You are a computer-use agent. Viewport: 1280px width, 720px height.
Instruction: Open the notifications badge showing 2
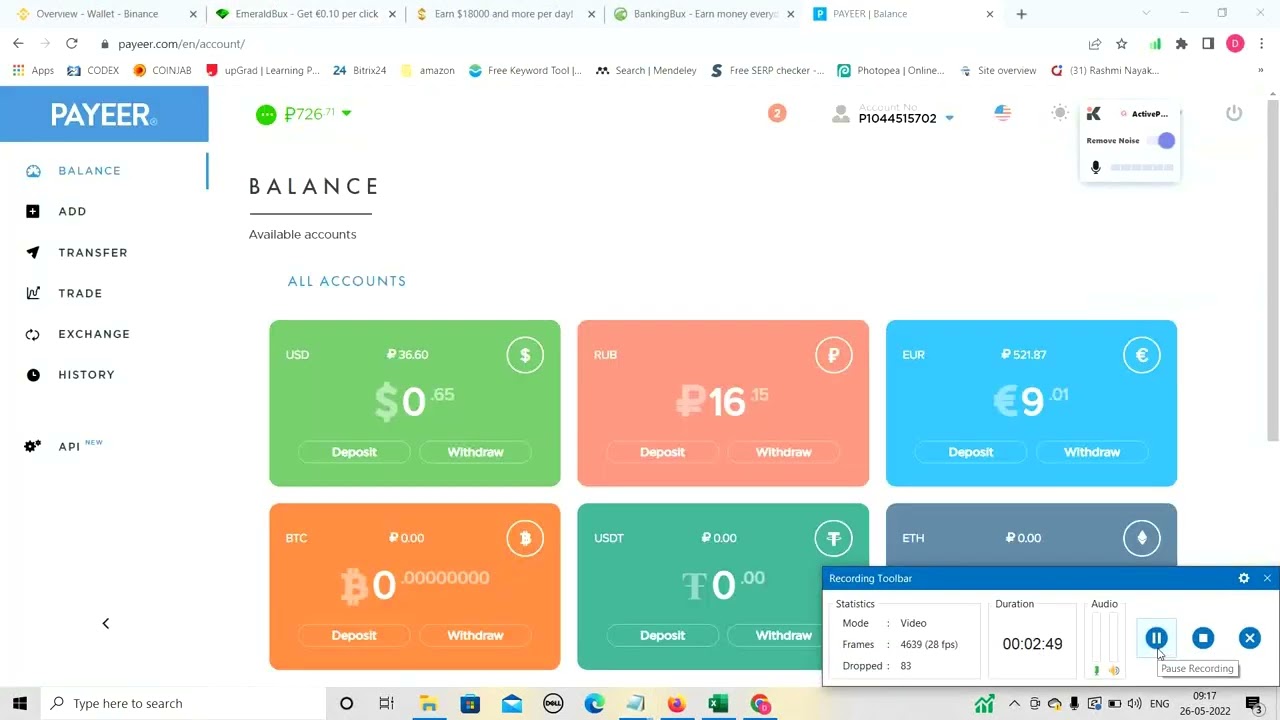pos(777,113)
